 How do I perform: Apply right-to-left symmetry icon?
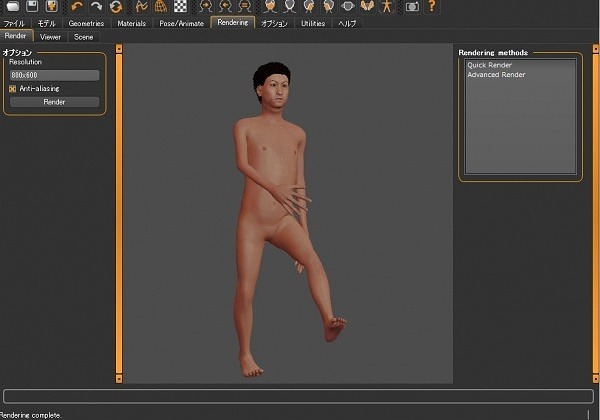tap(206, 6)
